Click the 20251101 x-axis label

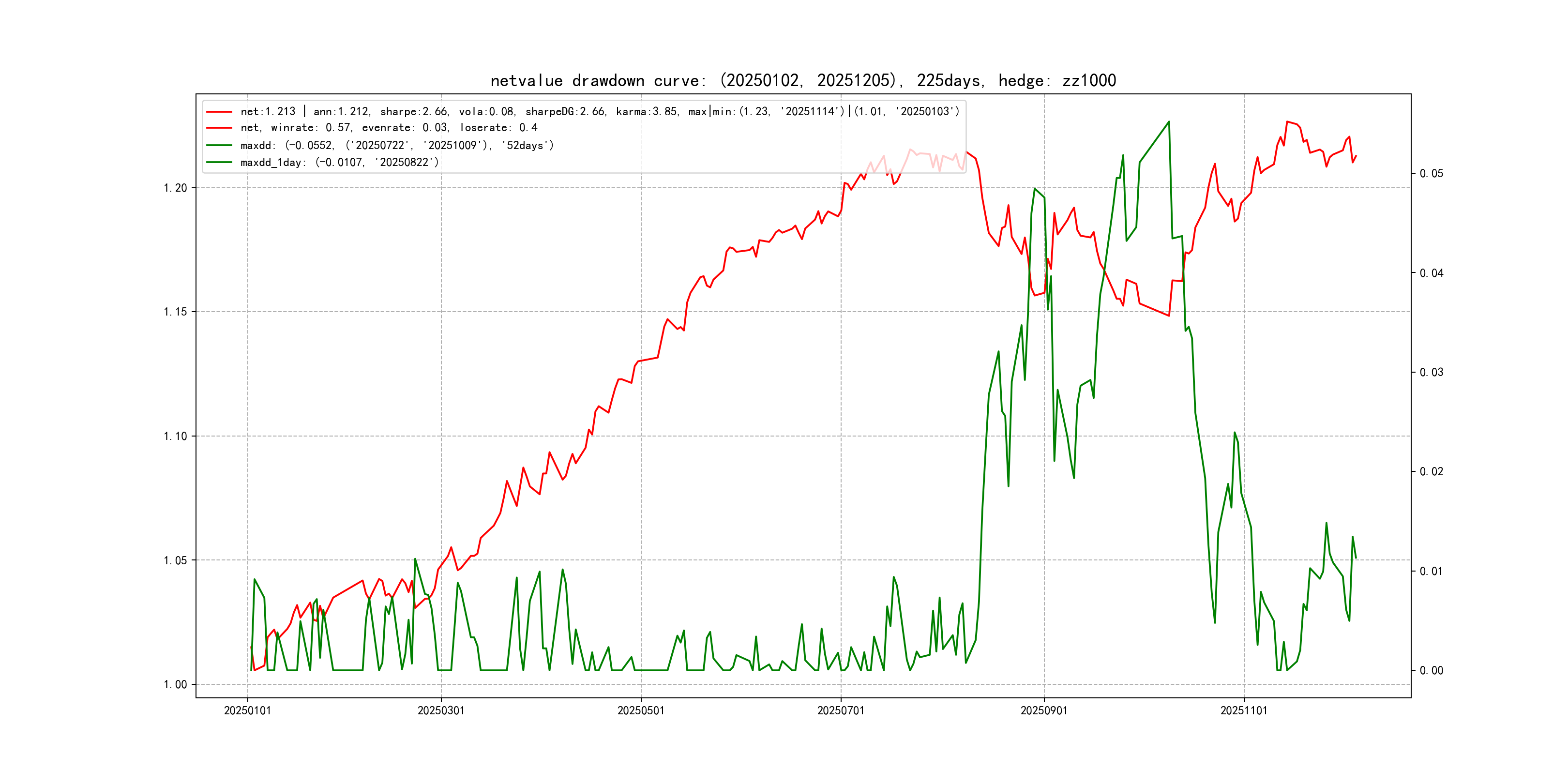coord(1244,711)
